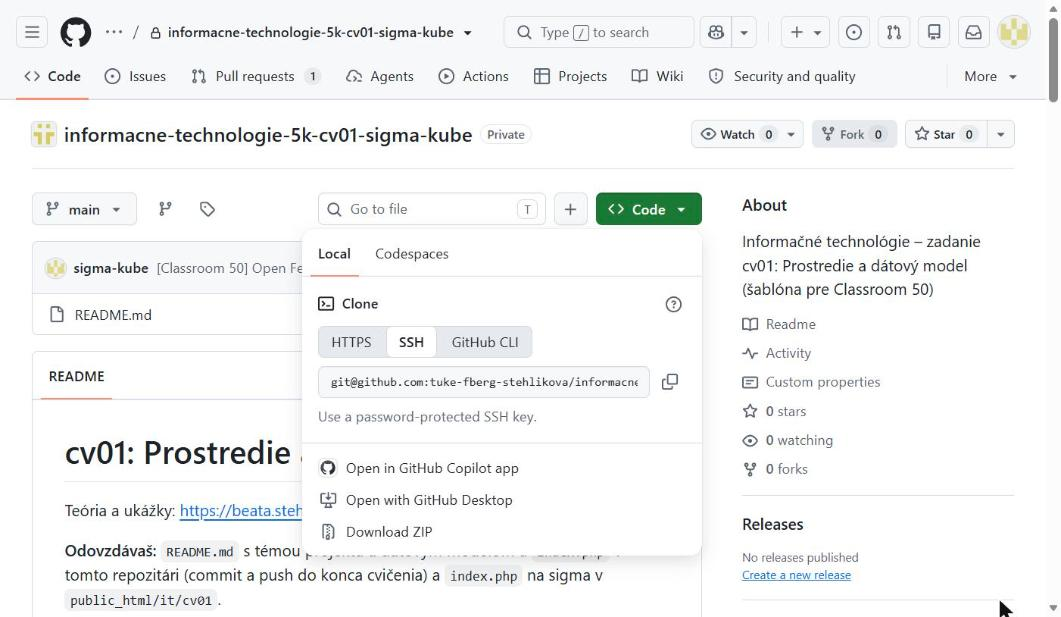The height and width of the screenshot is (617, 1061).
Task: Switch to the Codespaces tab
Action: (411, 254)
